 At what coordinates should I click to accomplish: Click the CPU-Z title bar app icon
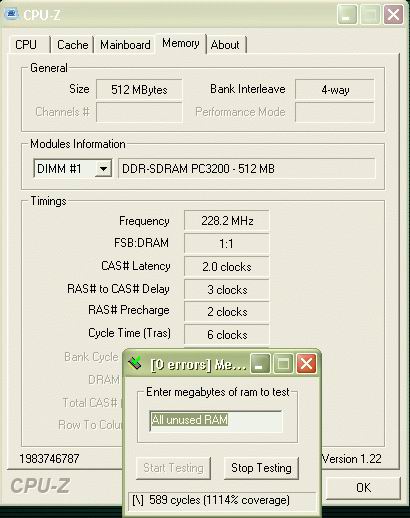click(x=11, y=14)
